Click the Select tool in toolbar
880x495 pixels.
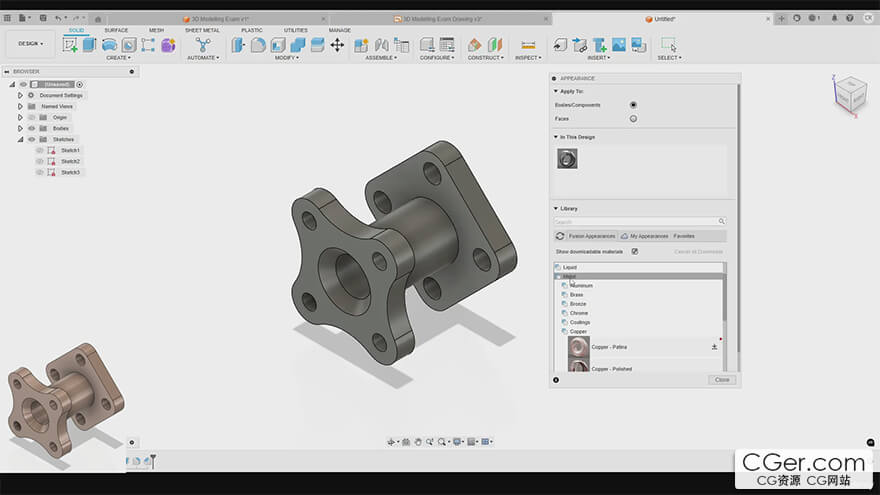coord(668,44)
